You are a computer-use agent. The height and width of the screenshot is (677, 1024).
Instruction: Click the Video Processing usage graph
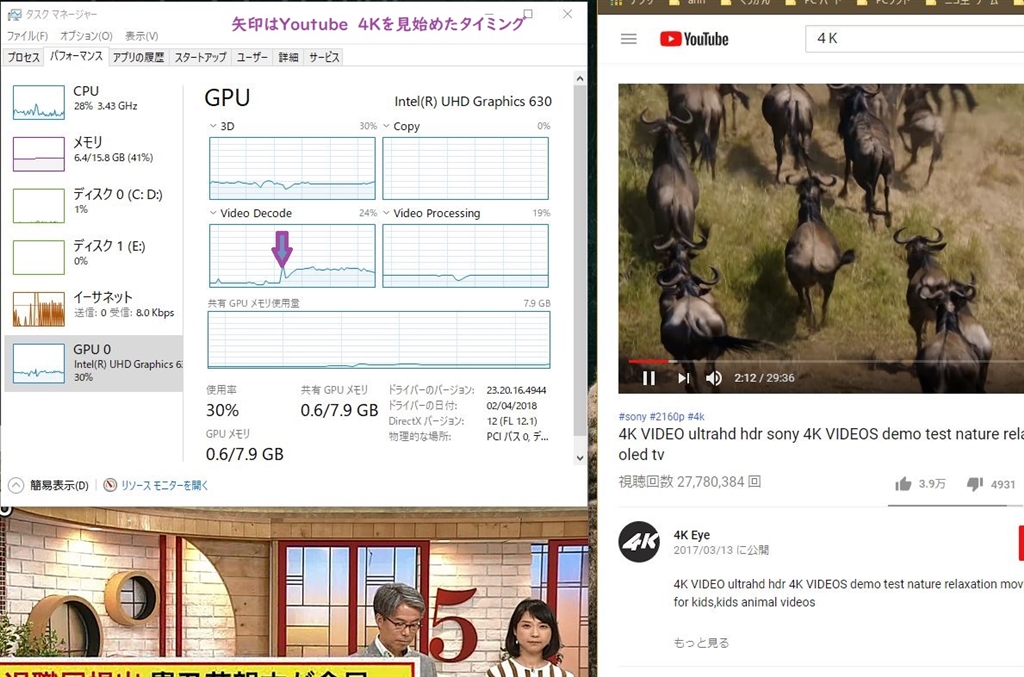pyautogui.click(x=466, y=256)
